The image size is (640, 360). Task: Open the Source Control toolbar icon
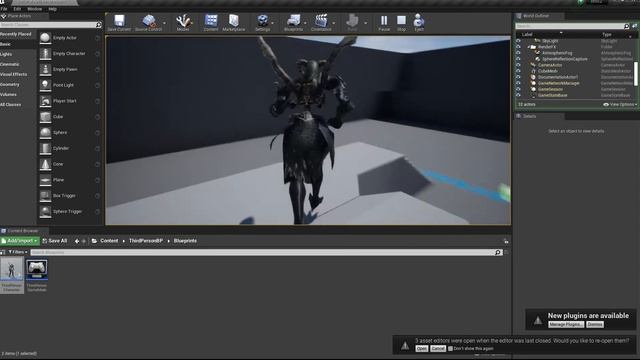pyautogui.click(x=149, y=20)
